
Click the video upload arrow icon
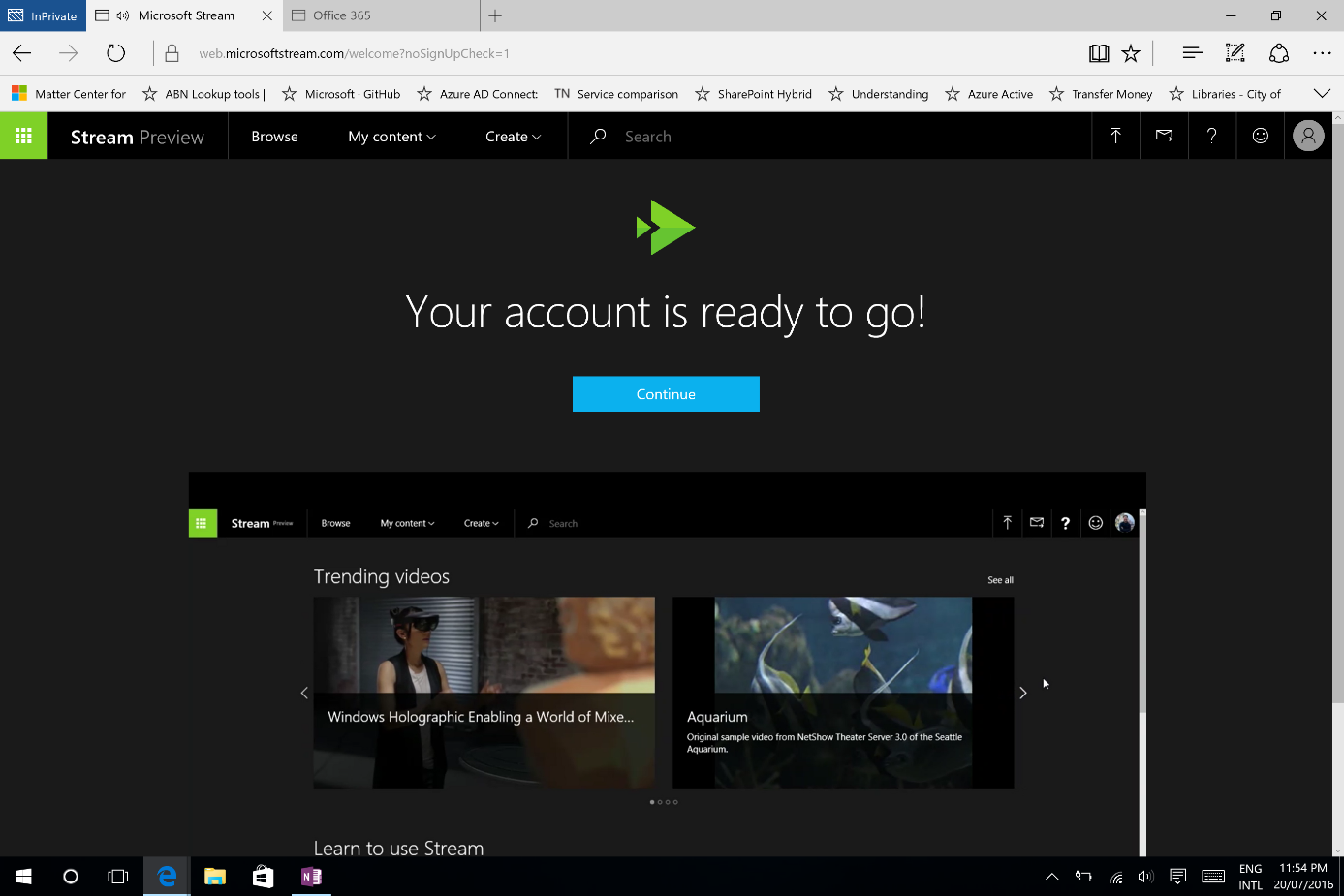[1115, 136]
